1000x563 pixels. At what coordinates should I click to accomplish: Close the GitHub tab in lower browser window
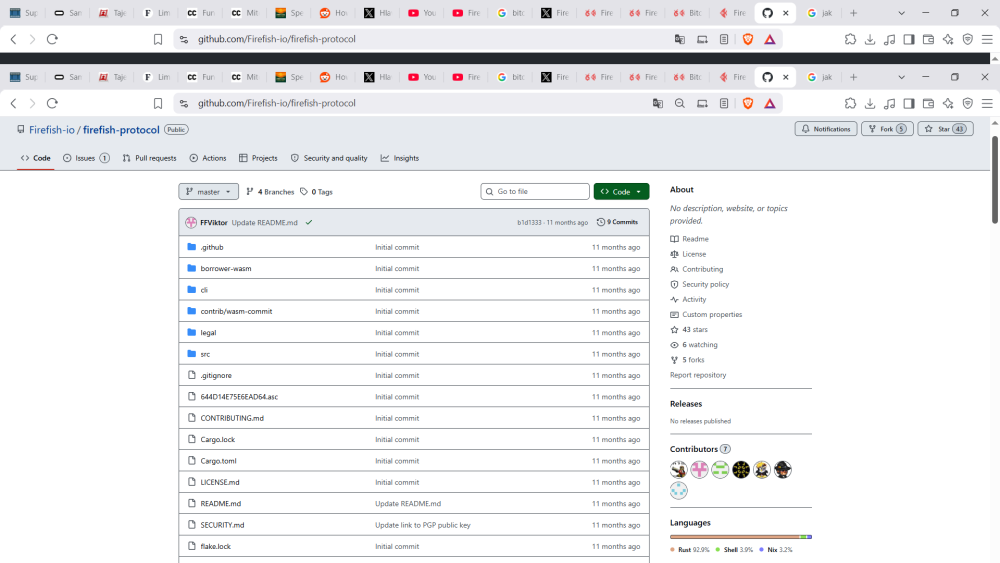(786, 77)
